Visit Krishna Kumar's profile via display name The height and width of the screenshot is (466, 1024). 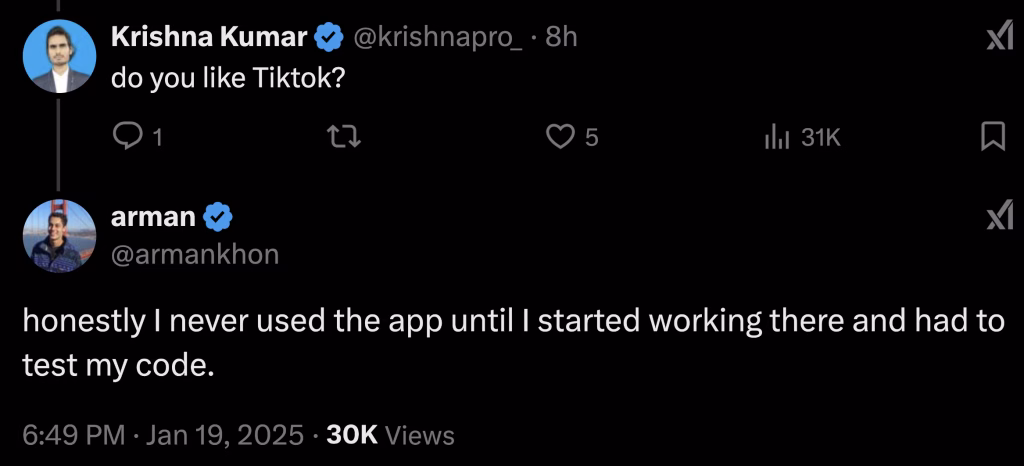(x=209, y=38)
